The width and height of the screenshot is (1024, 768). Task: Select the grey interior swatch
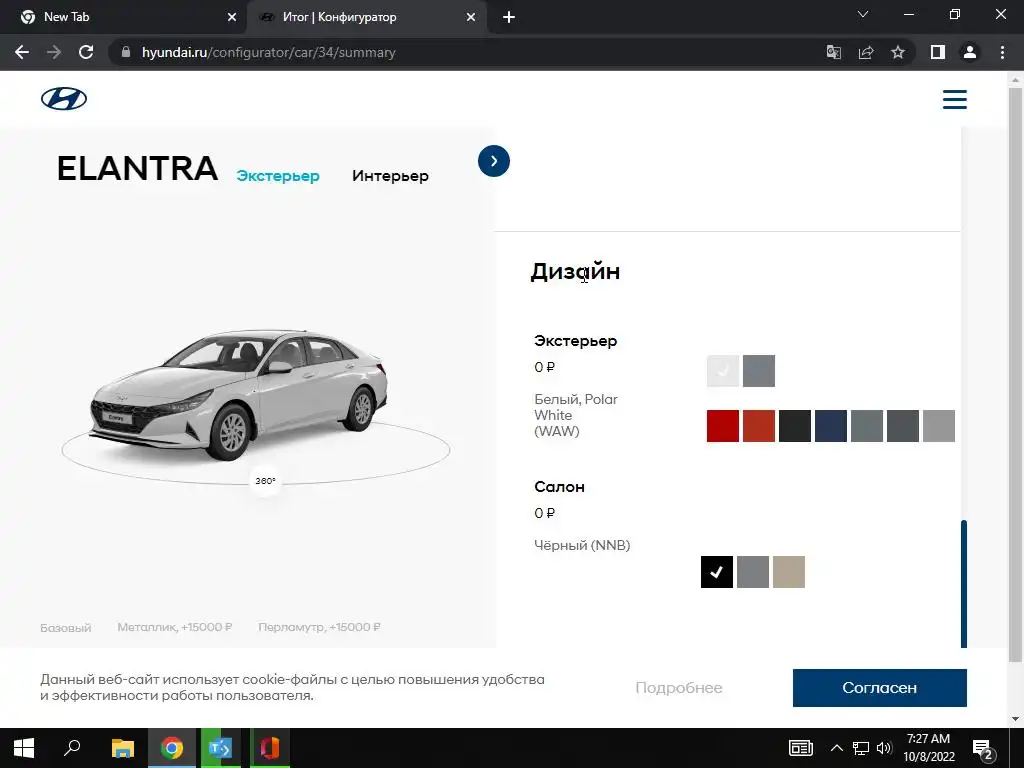[753, 572]
